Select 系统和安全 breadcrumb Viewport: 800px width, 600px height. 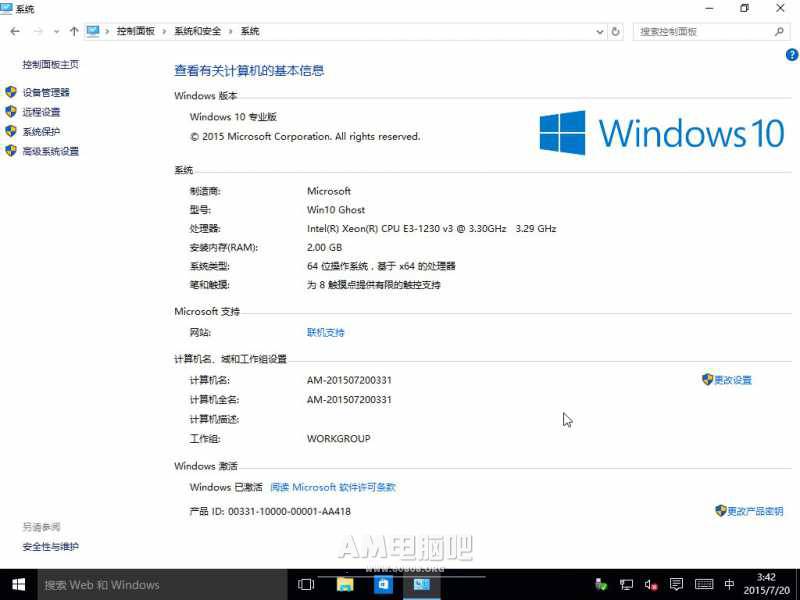(197, 31)
